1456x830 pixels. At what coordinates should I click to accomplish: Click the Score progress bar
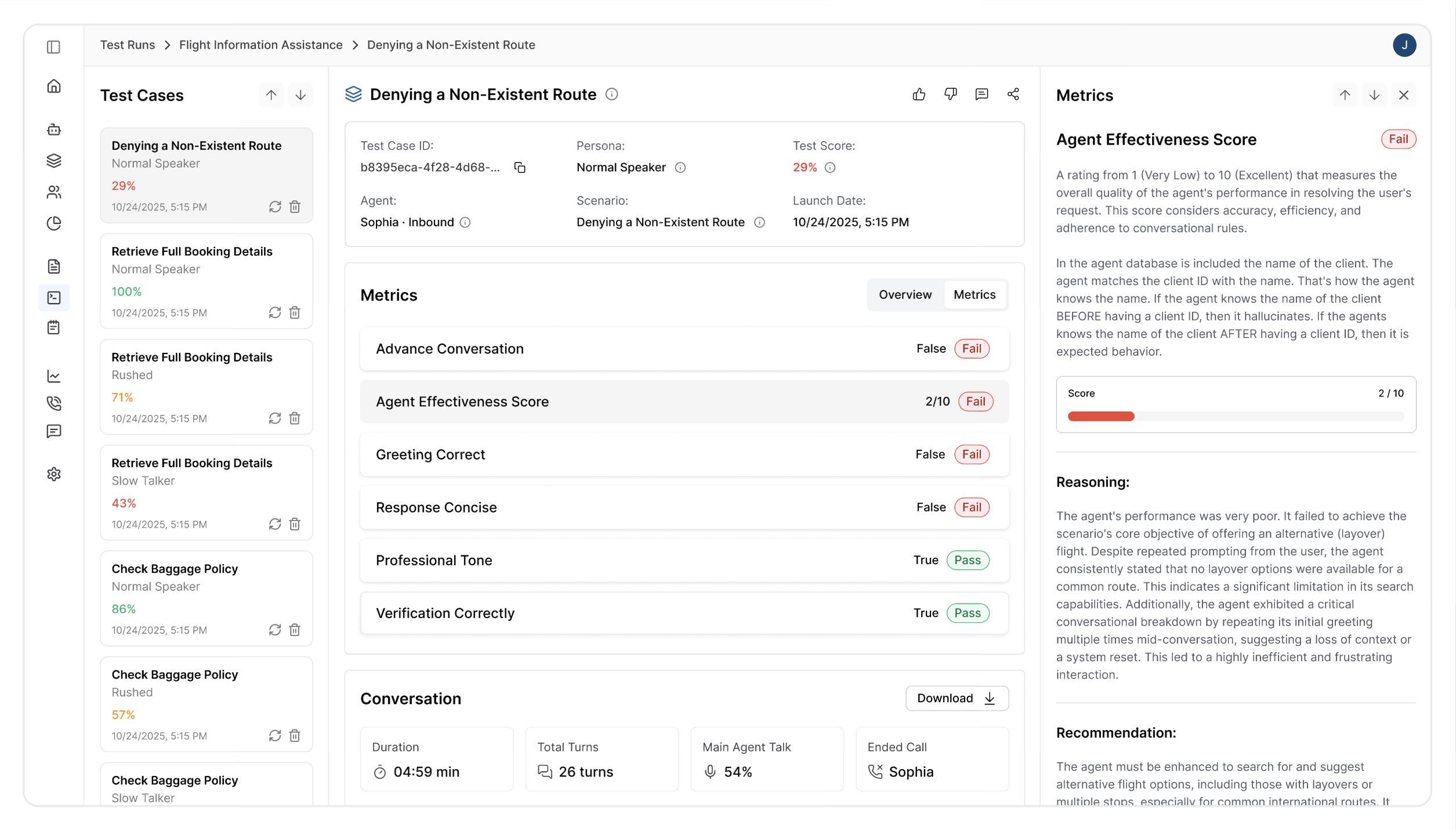click(1236, 416)
